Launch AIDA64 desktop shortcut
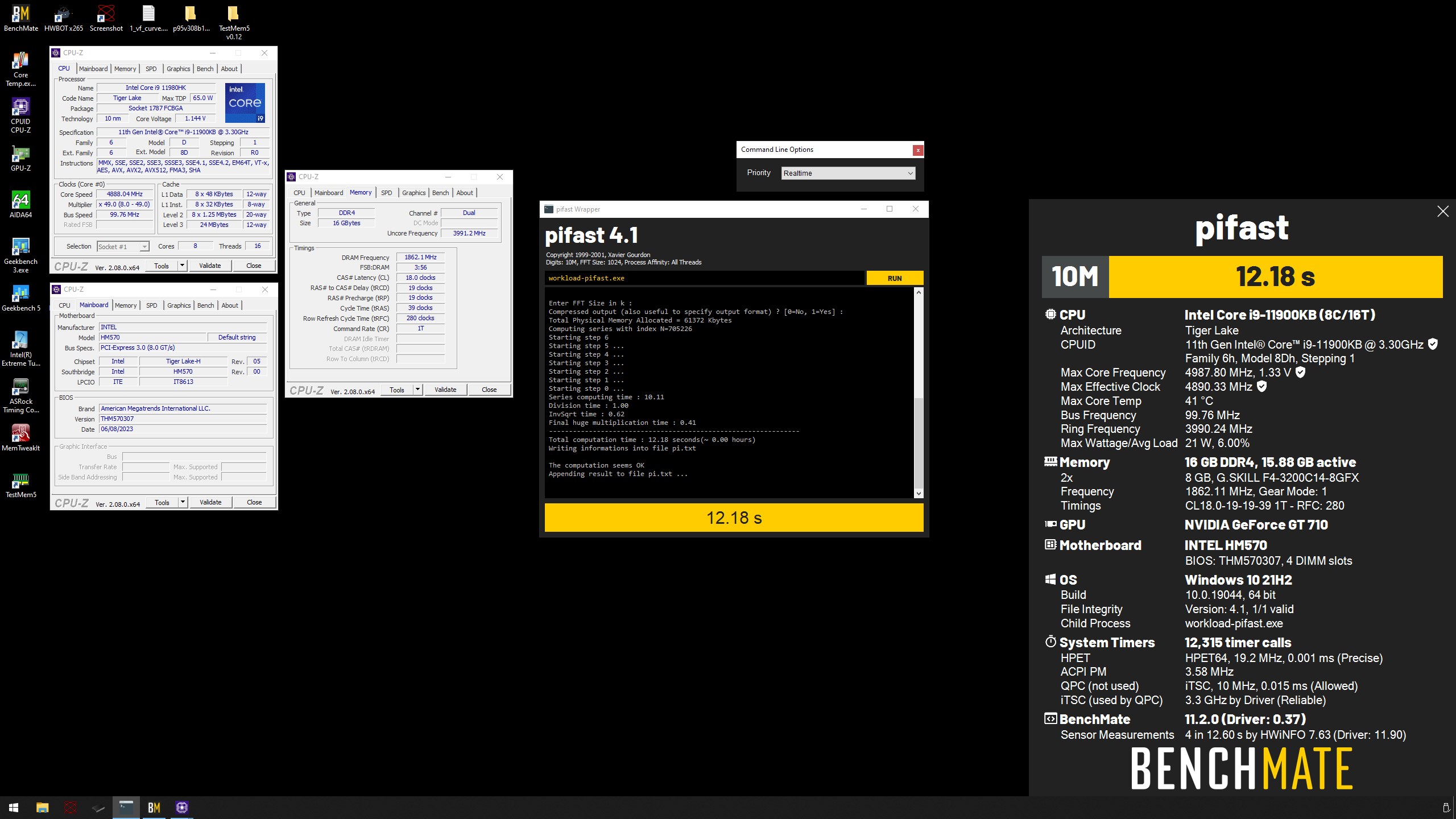 pos(21,205)
